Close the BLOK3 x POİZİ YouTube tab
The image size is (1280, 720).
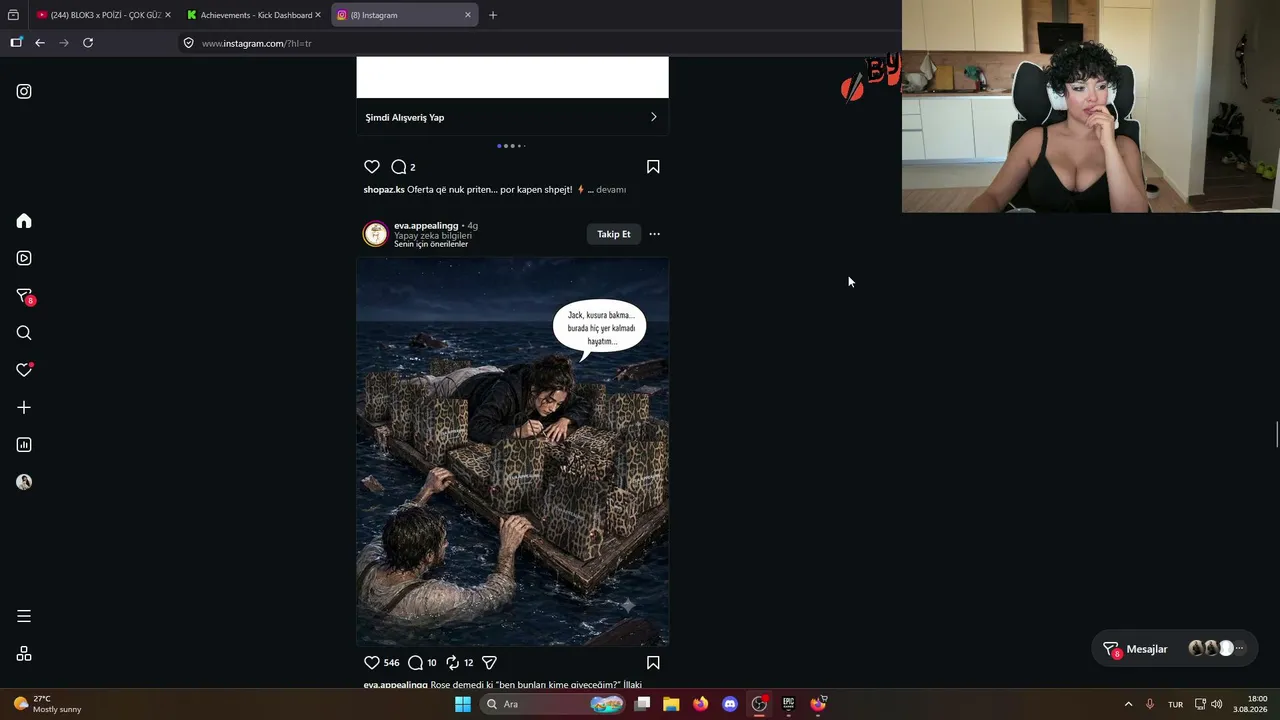point(167,15)
